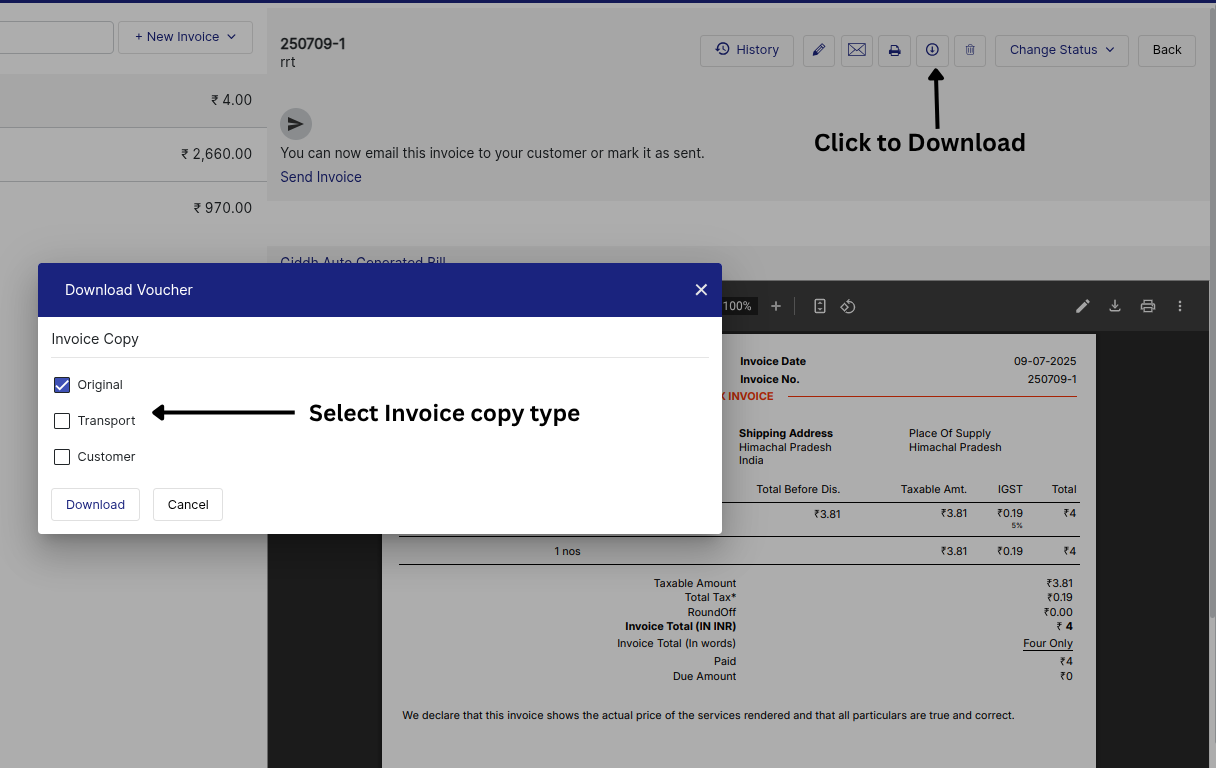Viewport: 1216px width, 768px height.
Task: Click the Place Of Supply label
Action: [x=950, y=433]
